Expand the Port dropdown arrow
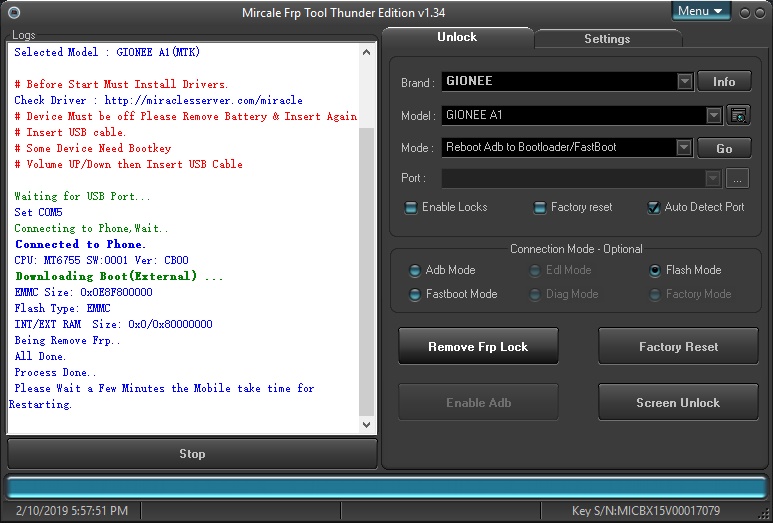The image size is (773, 523). click(713, 178)
